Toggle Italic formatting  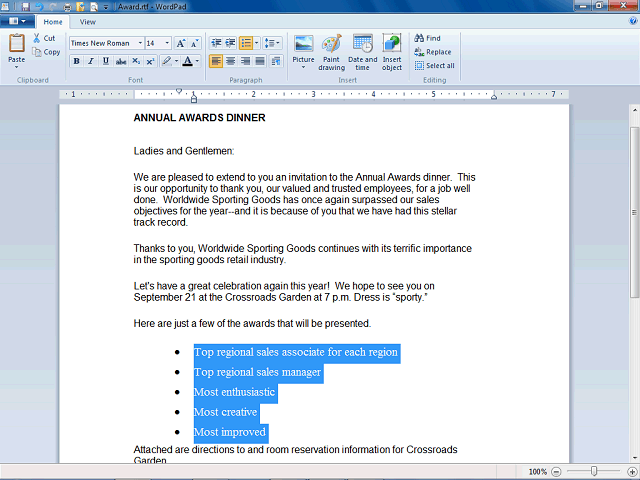[91, 61]
